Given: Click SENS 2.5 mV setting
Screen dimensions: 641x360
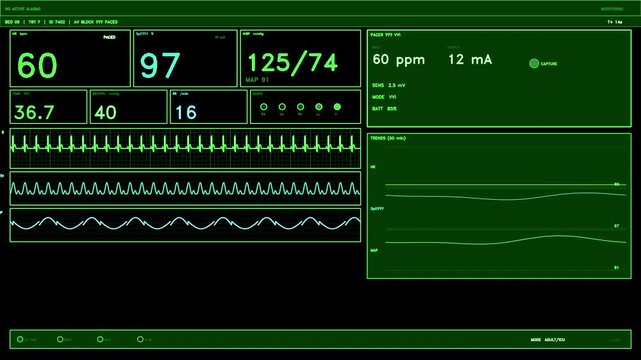Looking at the screenshot, I should pos(388,85).
